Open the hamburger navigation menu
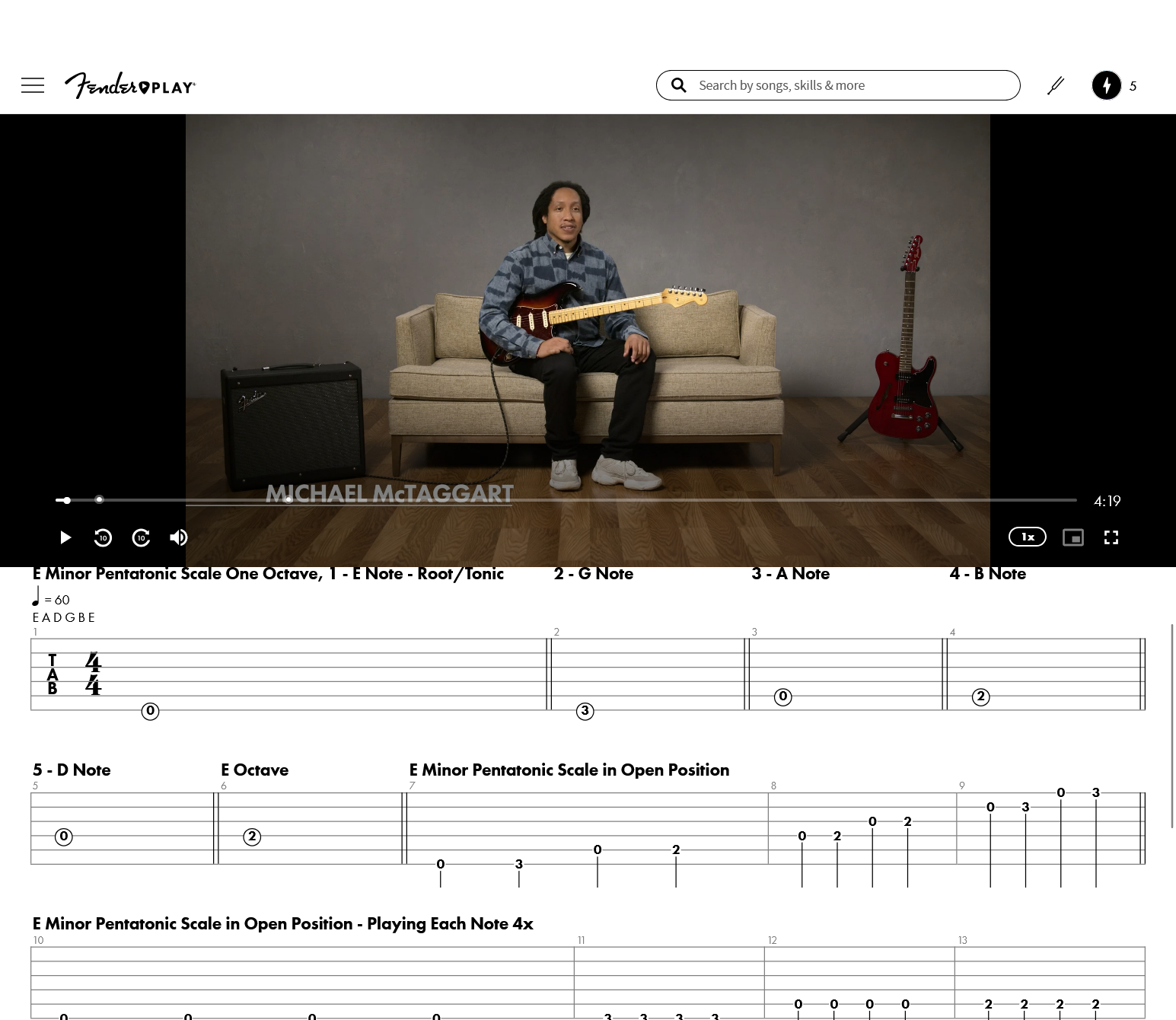1176x1020 pixels. click(x=33, y=85)
